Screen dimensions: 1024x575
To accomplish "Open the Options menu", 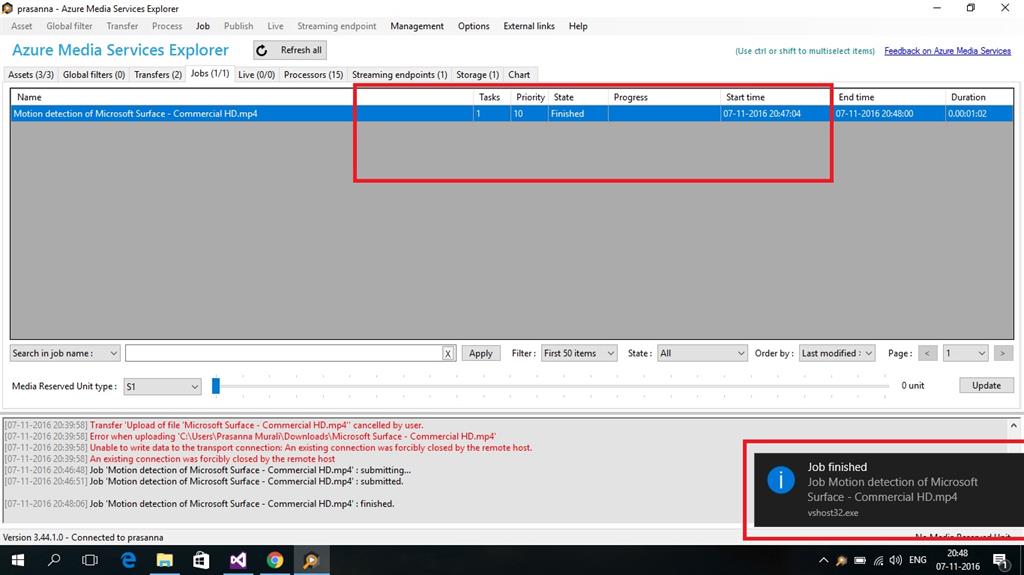I will tap(473, 26).
